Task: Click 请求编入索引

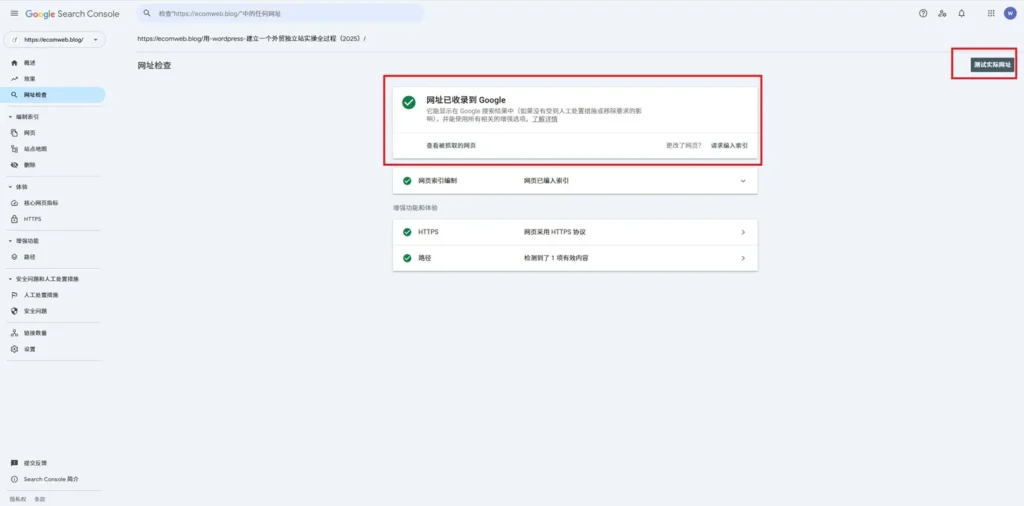Action: point(729,146)
